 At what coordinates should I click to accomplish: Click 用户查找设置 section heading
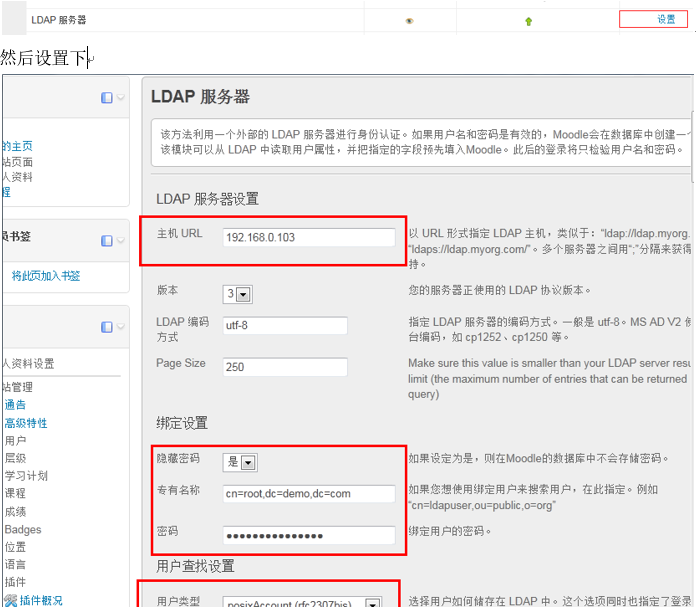tap(195, 566)
